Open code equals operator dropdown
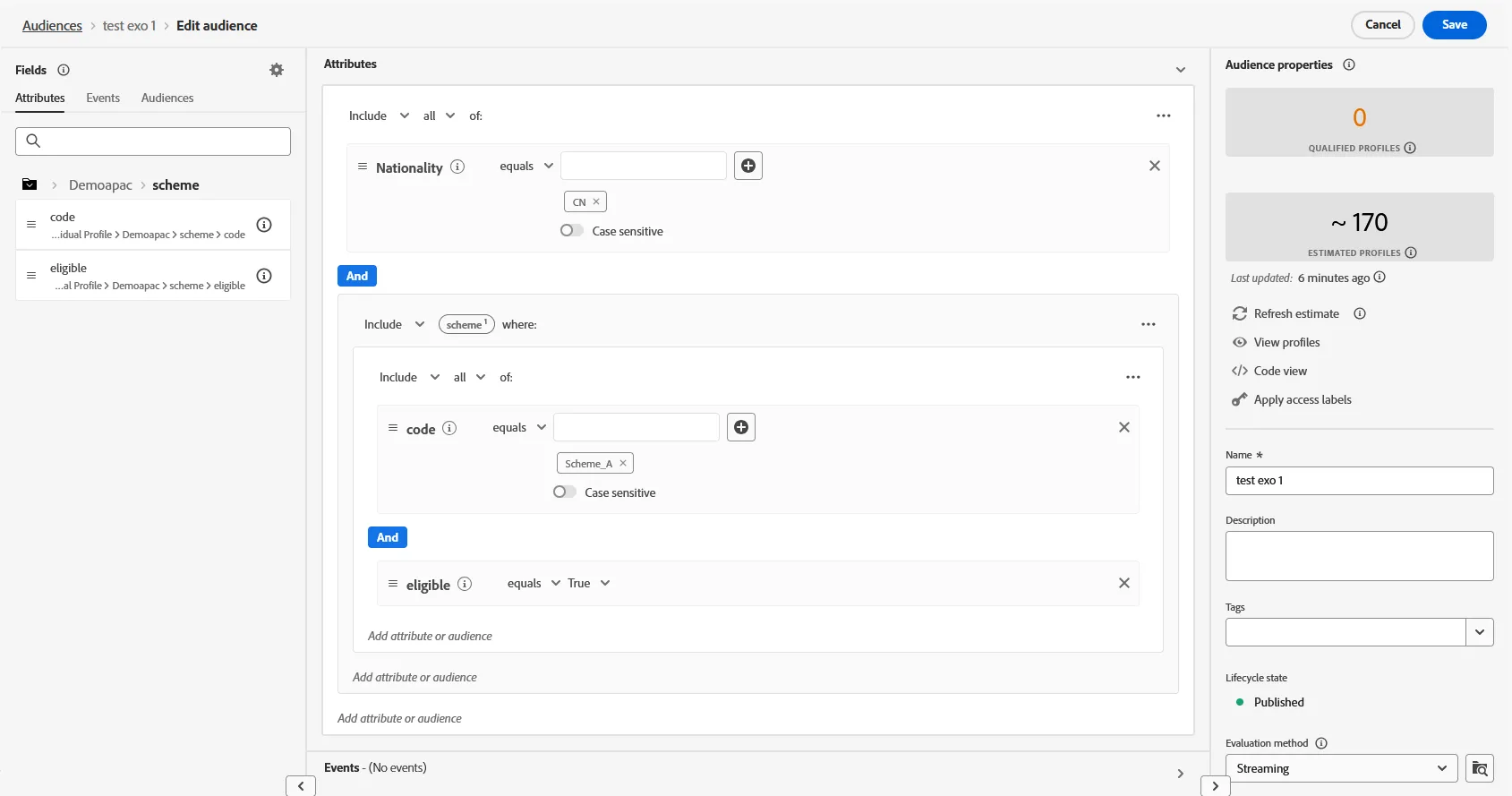This screenshot has height=796, width=1512. (519, 427)
